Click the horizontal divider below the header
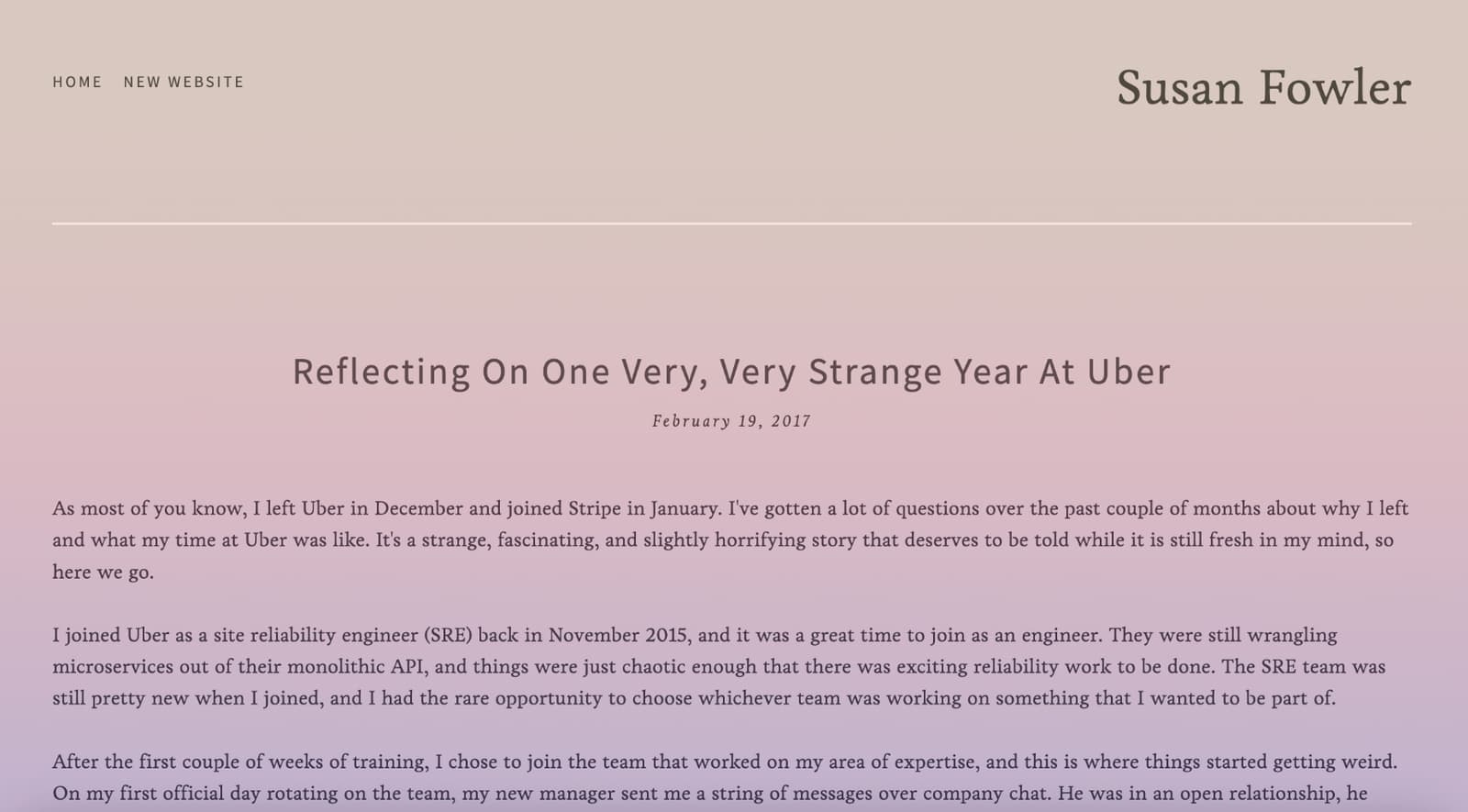 (731, 223)
